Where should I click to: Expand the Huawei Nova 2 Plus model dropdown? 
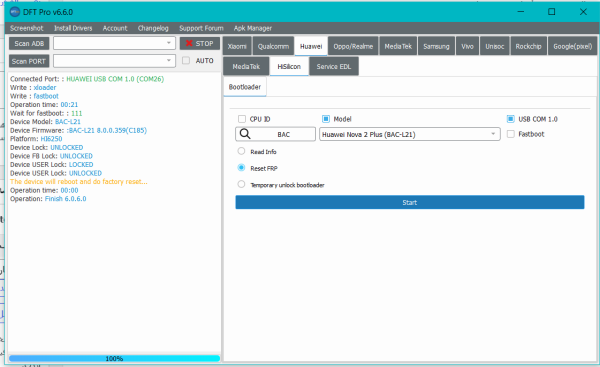[x=409, y=134]
